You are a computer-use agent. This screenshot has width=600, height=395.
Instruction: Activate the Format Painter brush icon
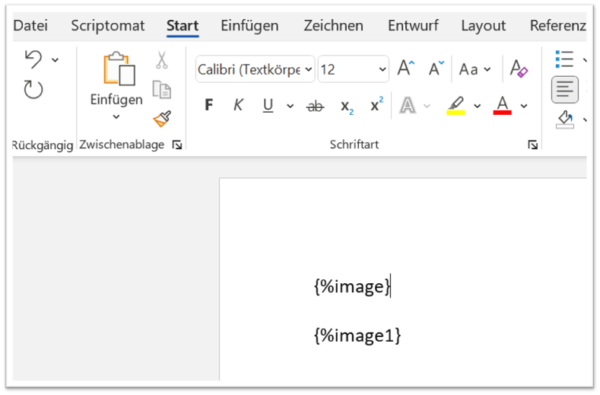click(x=162, y=119)
